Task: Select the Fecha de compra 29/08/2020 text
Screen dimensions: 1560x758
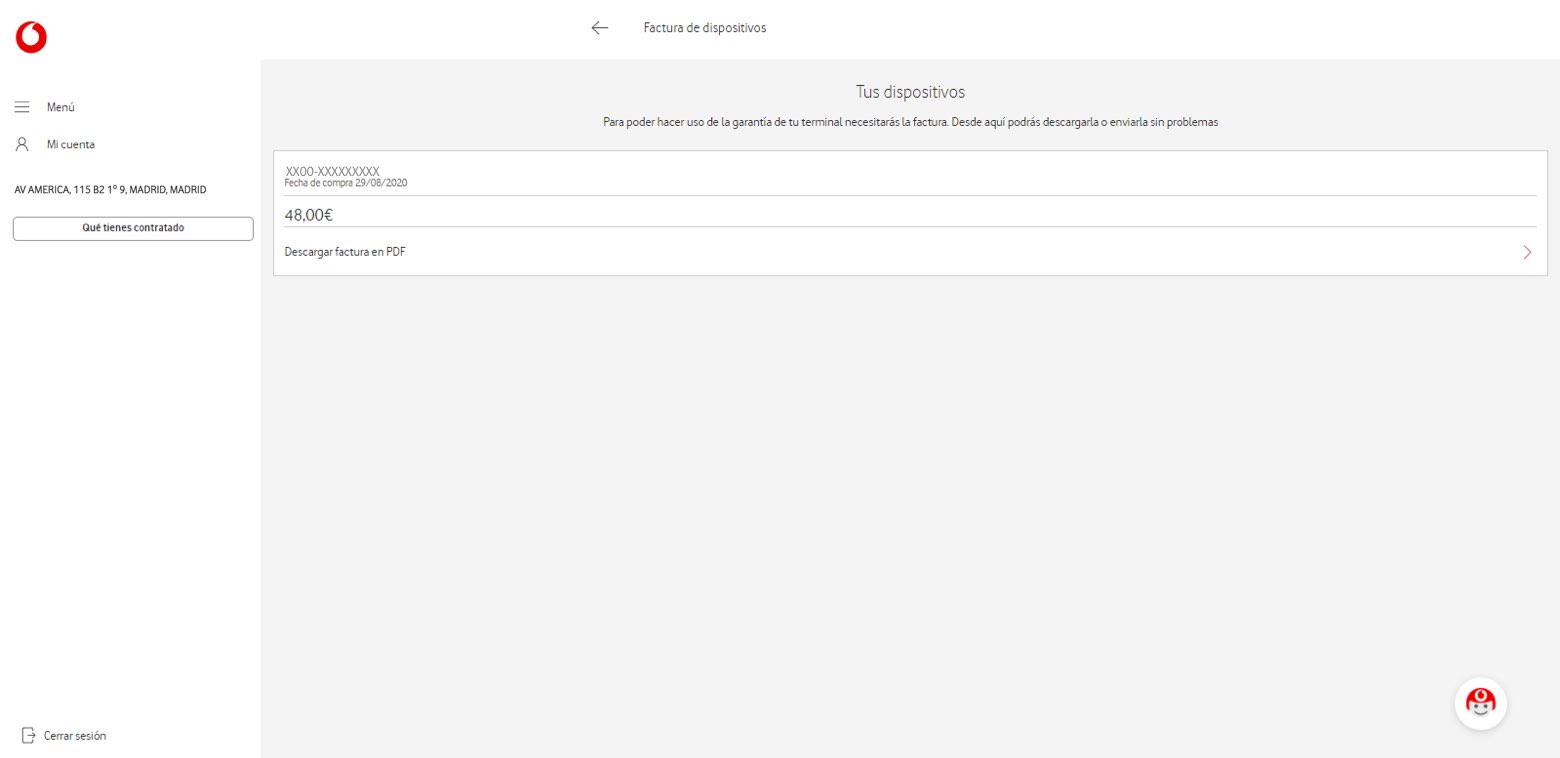Action: point(346,183)
